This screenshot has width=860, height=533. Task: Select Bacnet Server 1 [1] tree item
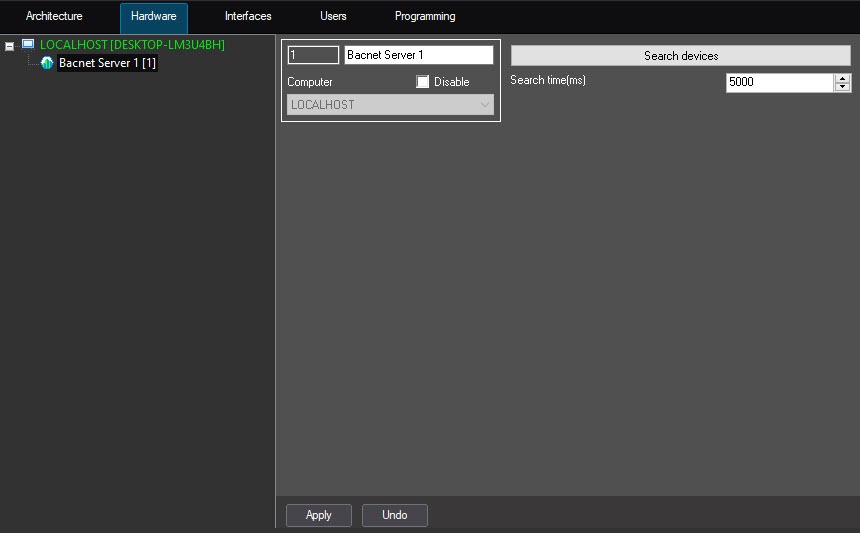pos(108,63)
